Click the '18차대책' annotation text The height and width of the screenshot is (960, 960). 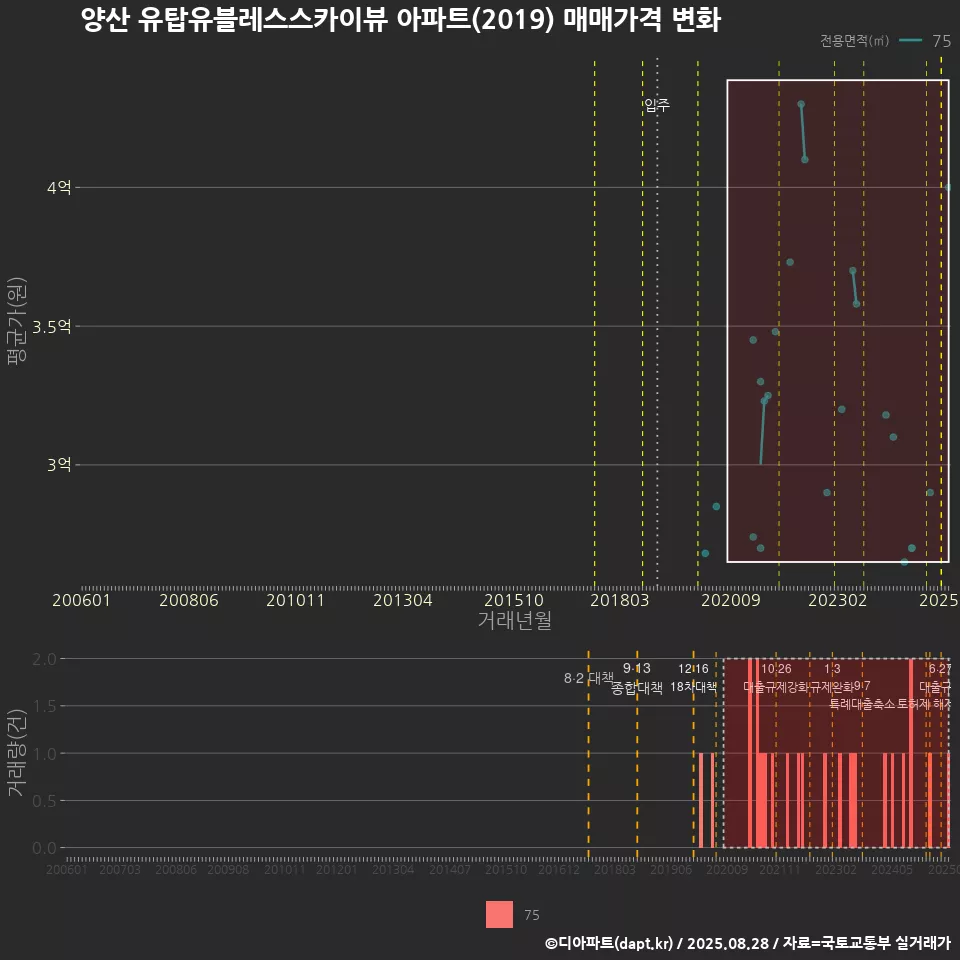pos(693,686)
